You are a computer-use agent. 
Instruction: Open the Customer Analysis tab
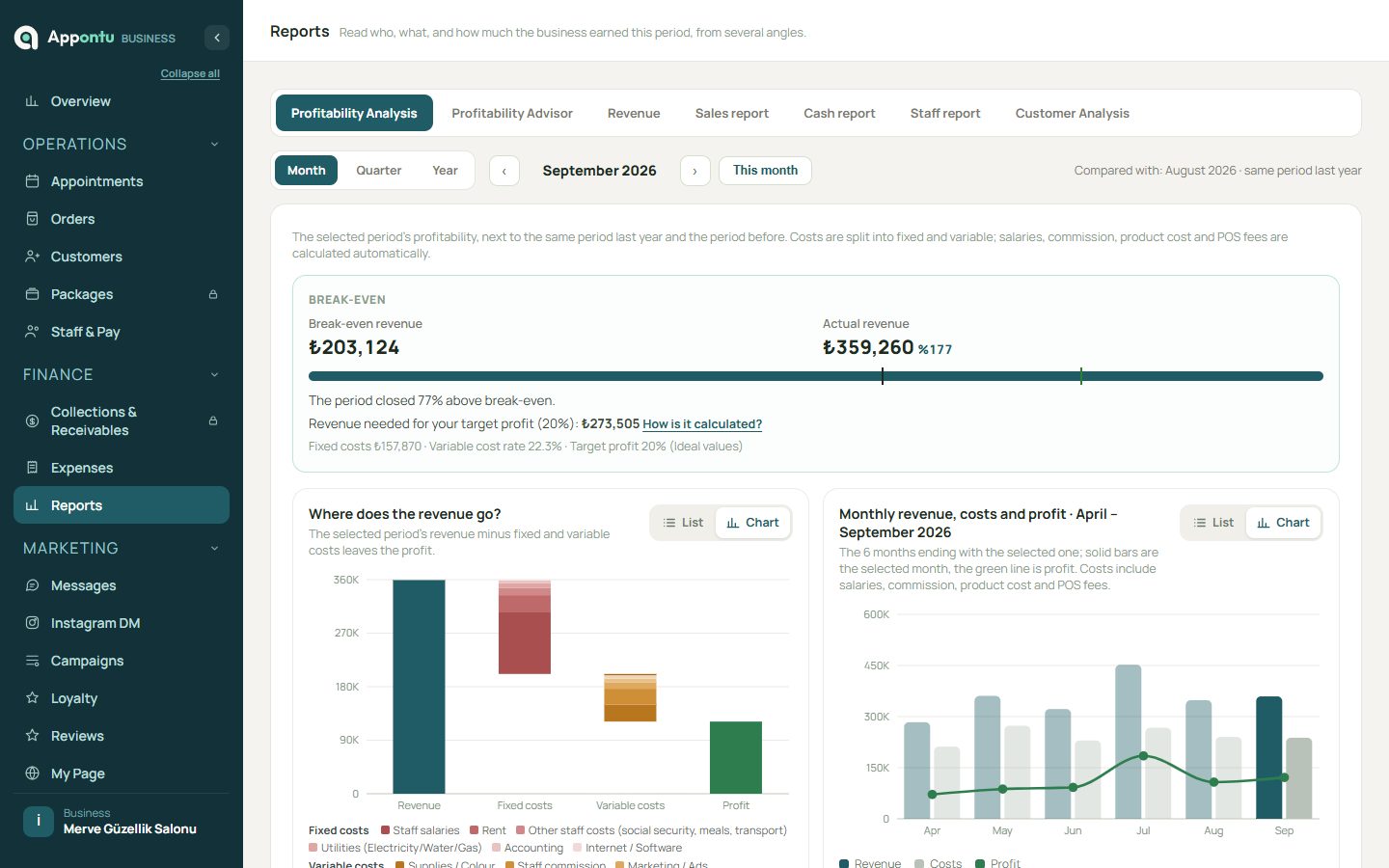pyautogui.click(x=1073, y=113)
